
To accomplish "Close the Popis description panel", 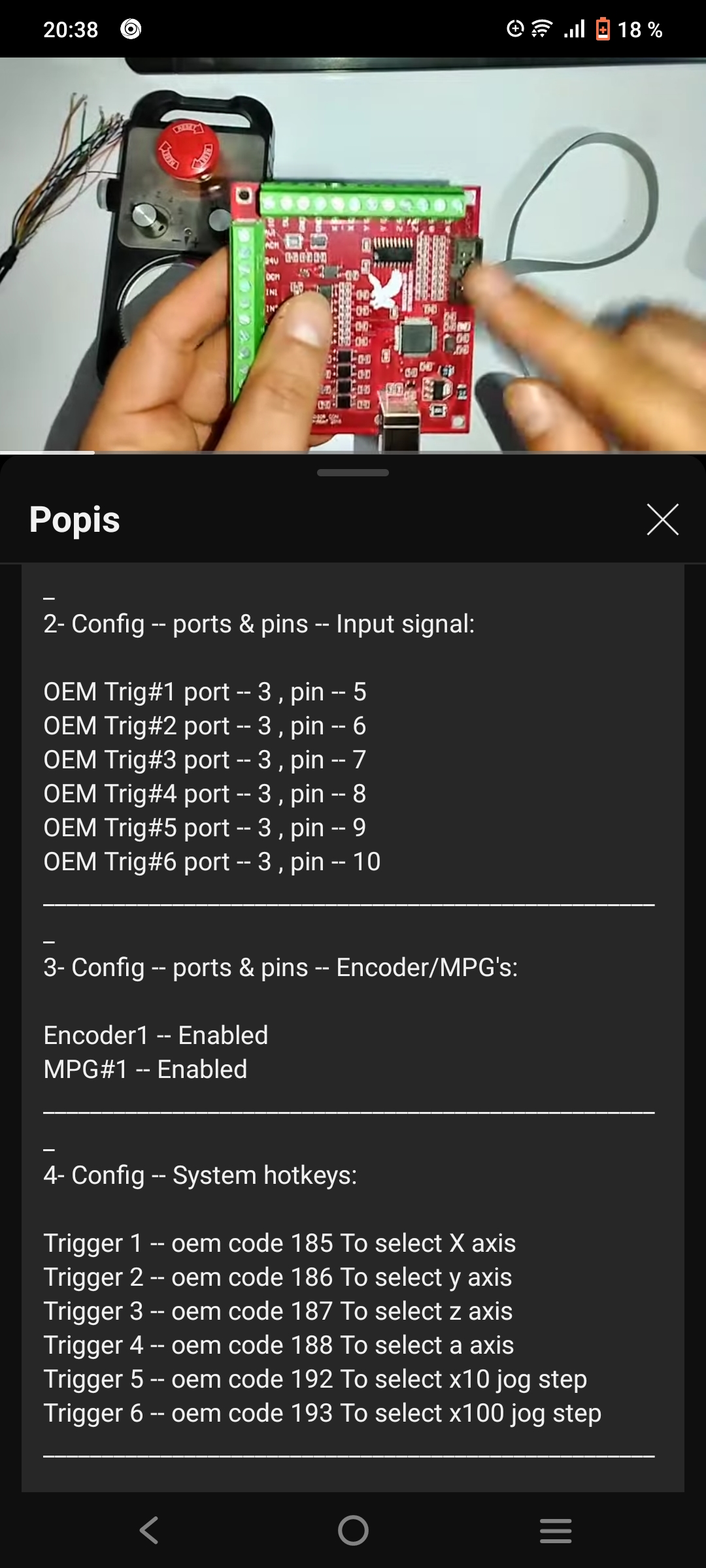I will (662, 519).
